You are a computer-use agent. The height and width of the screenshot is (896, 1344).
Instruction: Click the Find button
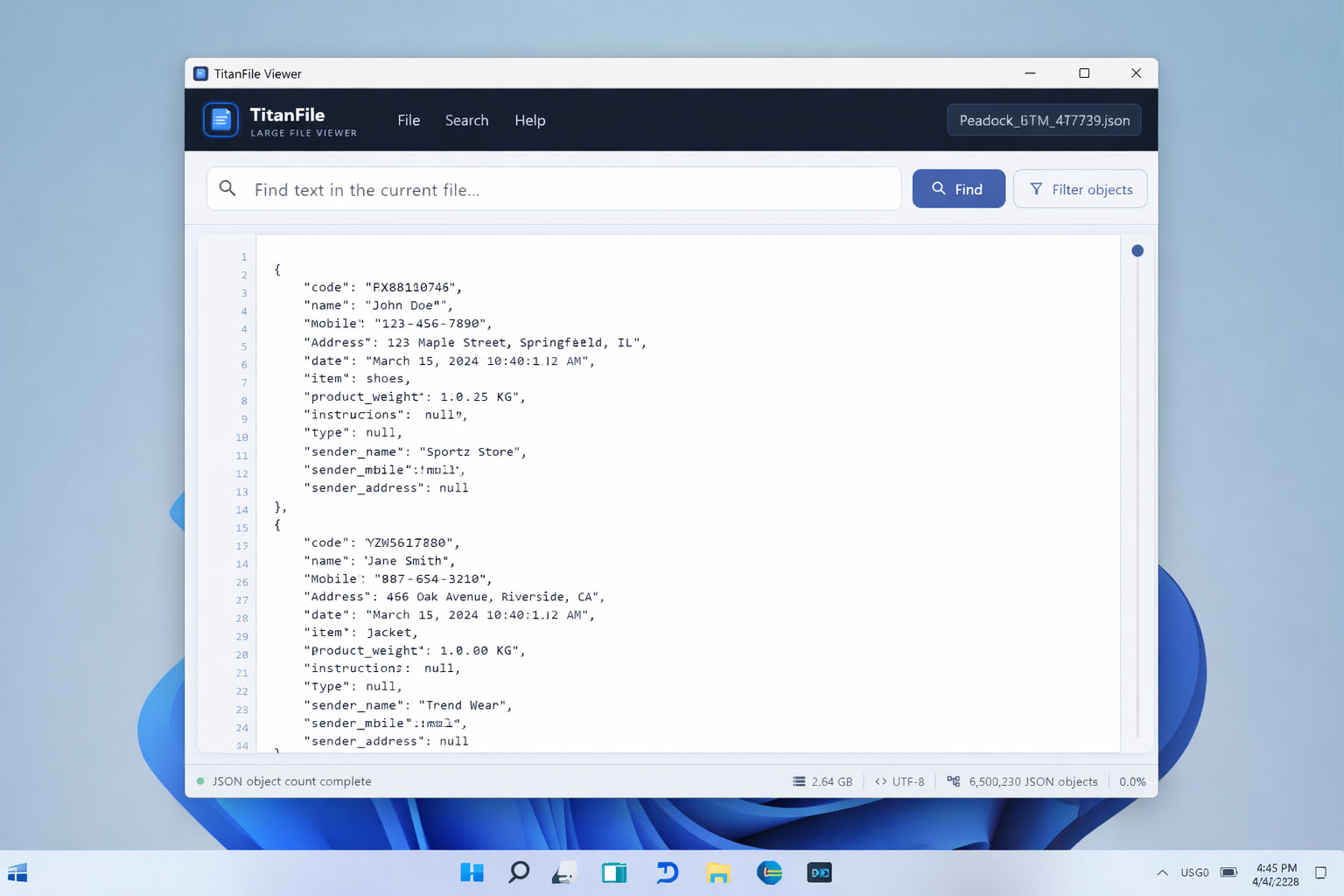(958, 189)
